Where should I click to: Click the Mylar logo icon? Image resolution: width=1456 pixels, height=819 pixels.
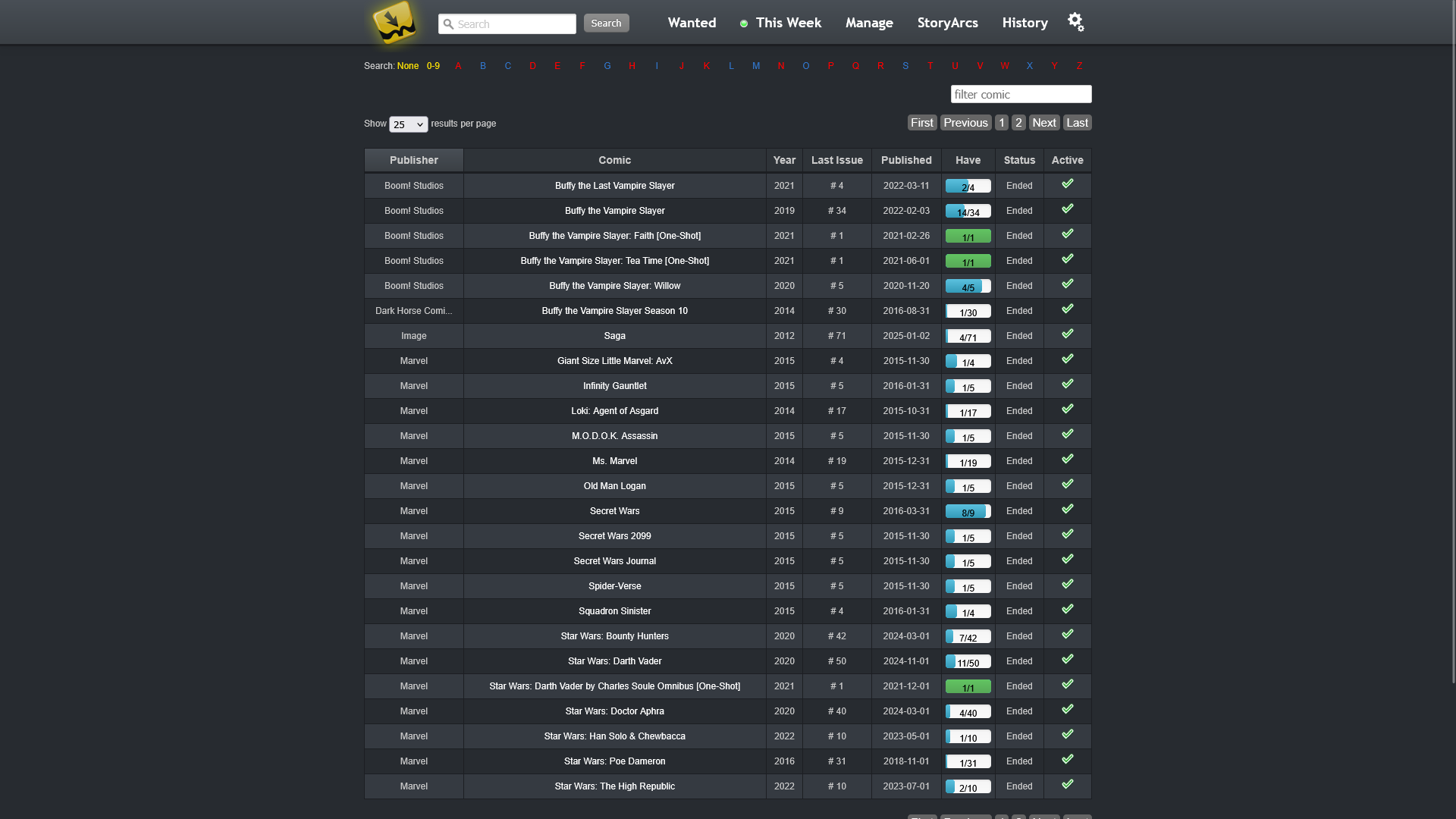point(395,23)
